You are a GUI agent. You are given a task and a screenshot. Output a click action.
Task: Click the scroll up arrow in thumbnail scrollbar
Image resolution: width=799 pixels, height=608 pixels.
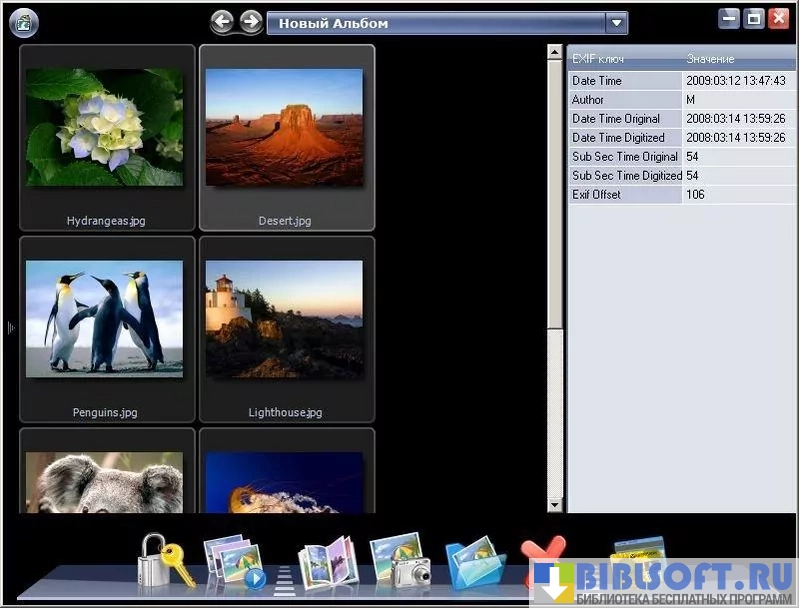point(555,51)
